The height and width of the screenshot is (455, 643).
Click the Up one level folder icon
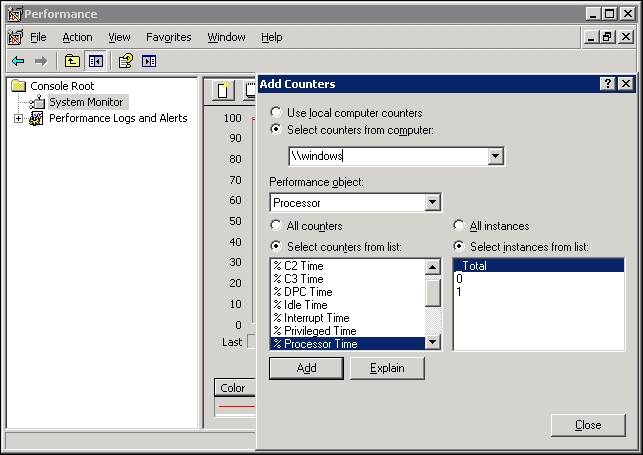pos(72,61)
